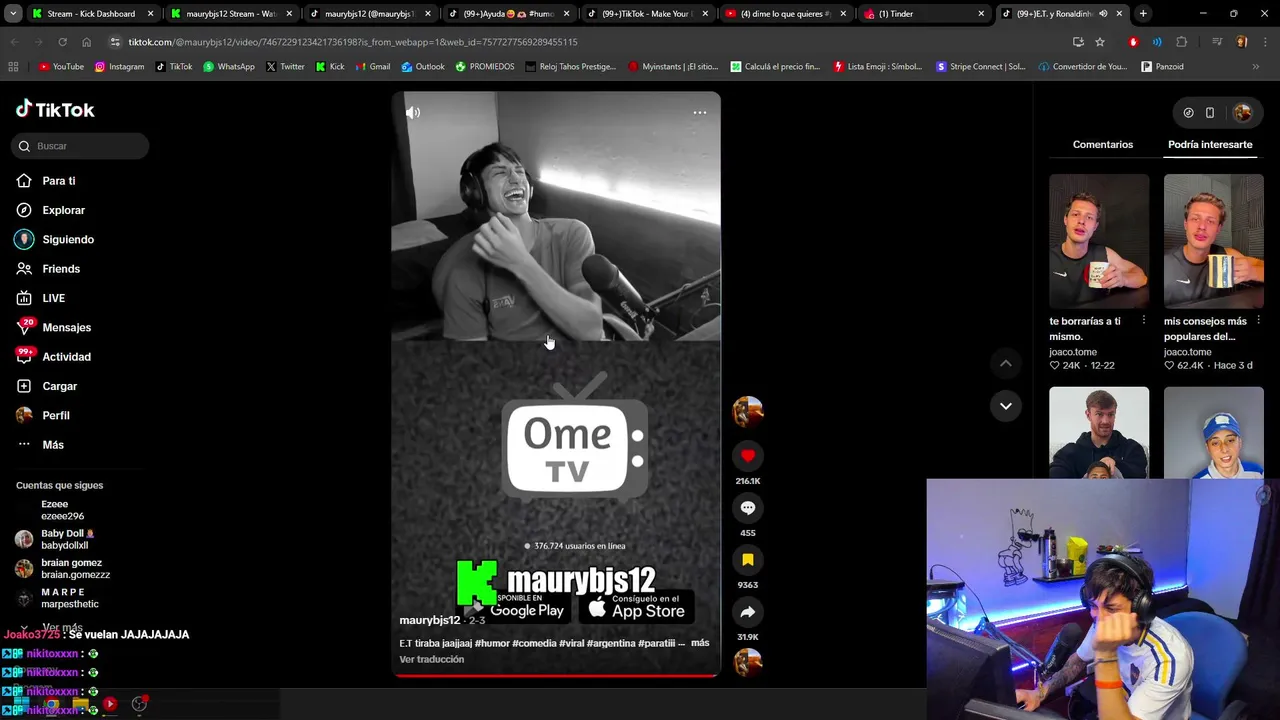This screenshot has height=720, width=1280.
Task: Go to the next video with down chevron
Action: [1005, 406]
